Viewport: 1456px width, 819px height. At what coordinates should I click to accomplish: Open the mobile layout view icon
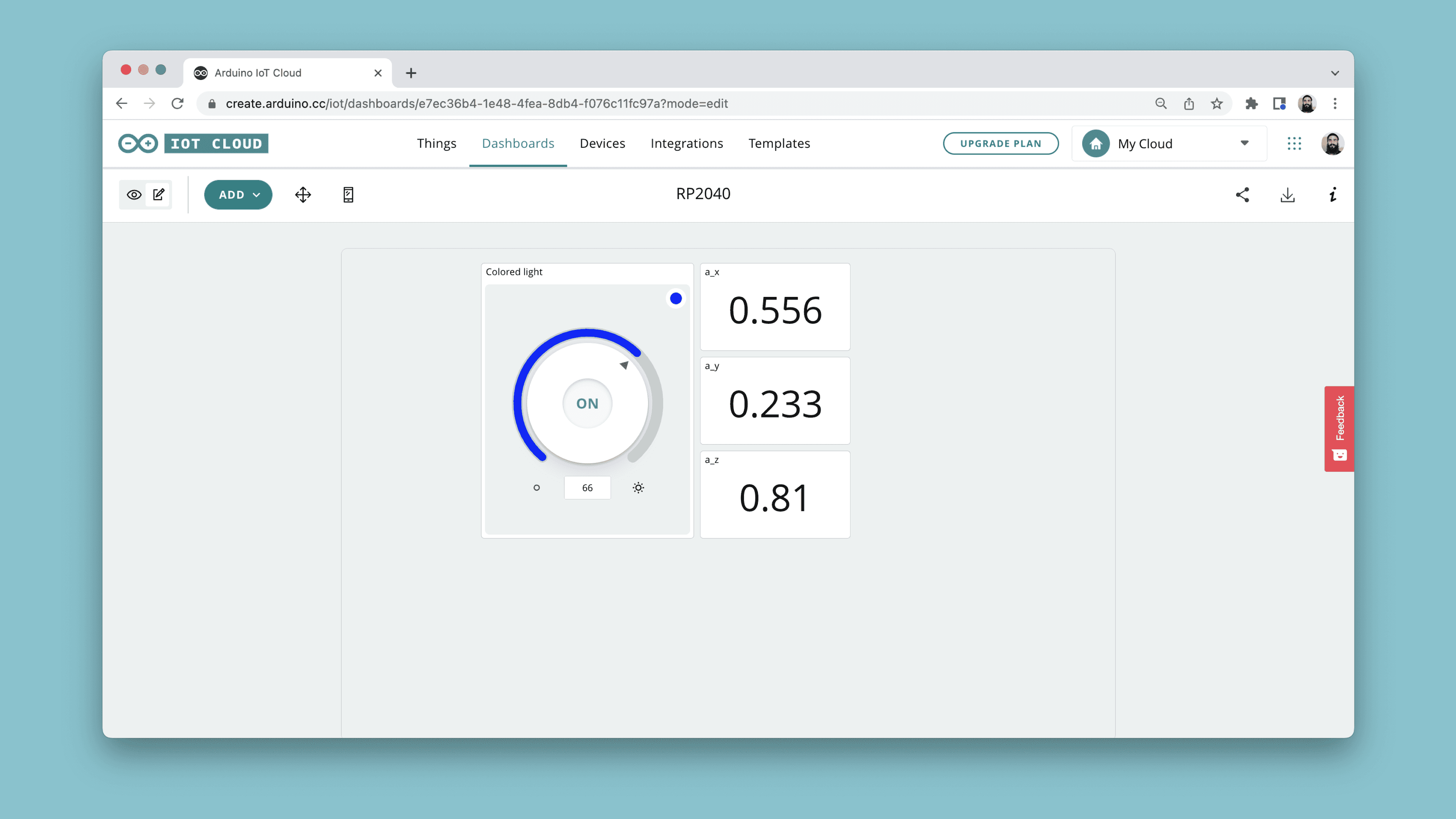pyautogui.click(x=348, y=195)
